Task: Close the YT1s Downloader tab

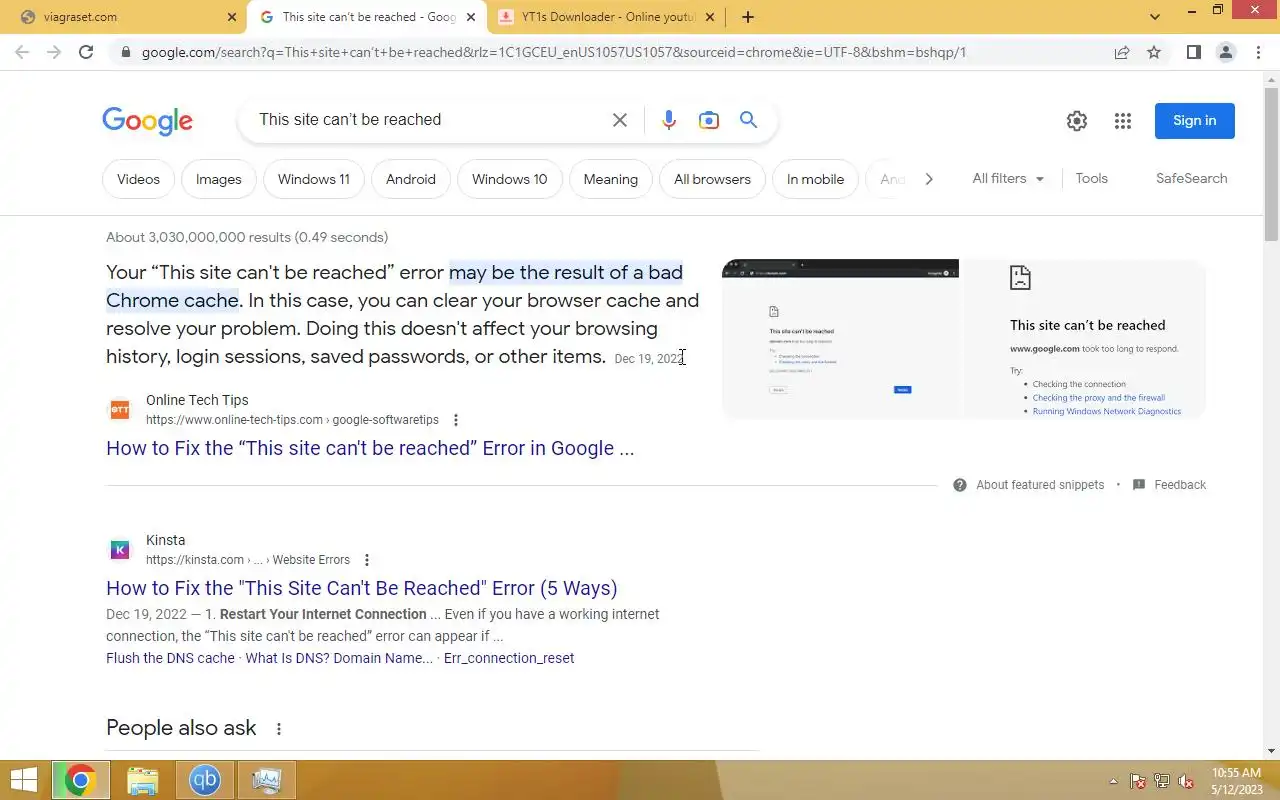Action: click(710, 17)
